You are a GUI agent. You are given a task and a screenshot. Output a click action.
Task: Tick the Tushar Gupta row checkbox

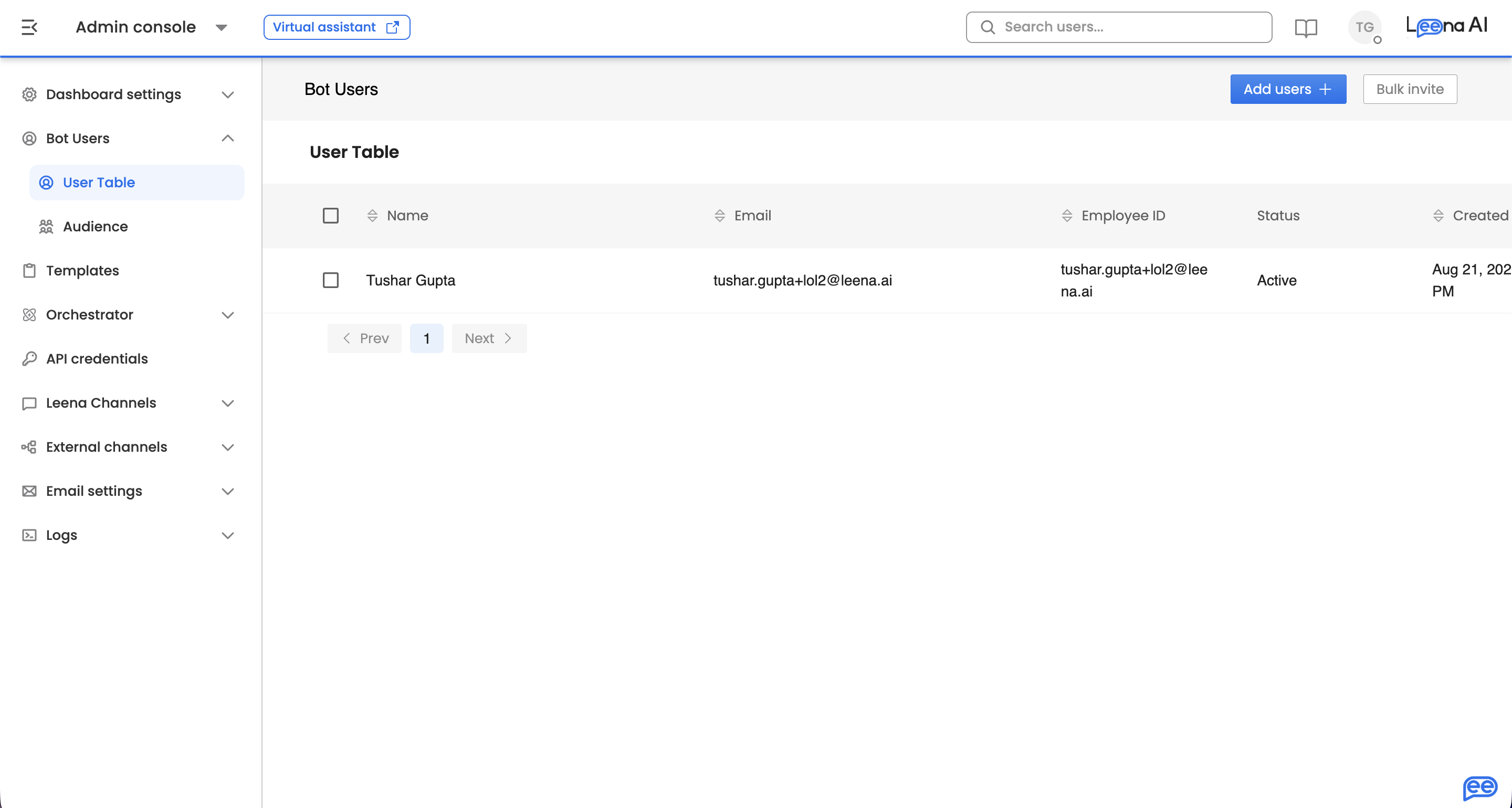pos(330,280)
